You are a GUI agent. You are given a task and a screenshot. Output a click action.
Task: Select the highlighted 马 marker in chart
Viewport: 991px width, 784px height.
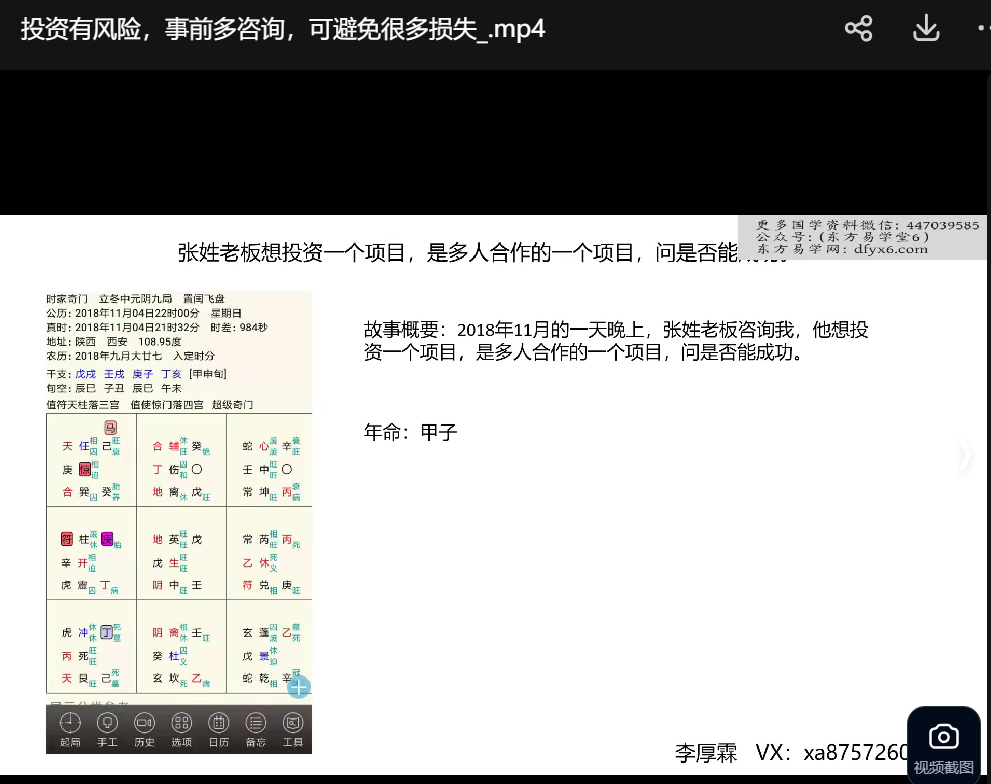pyautogui.click(x=110, y=428)
